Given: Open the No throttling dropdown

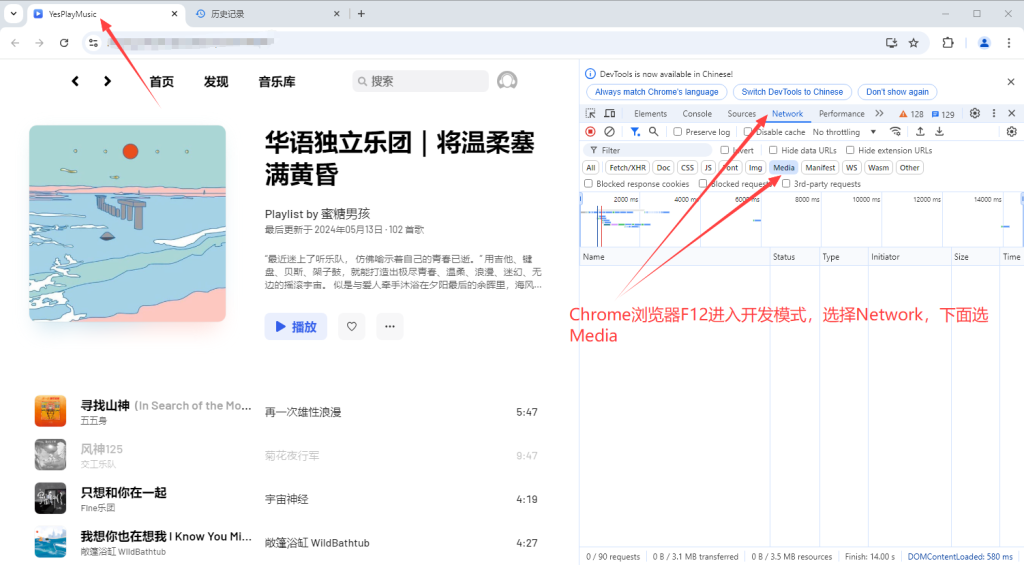Looking at the screenshot, I should tap(844, 132).
